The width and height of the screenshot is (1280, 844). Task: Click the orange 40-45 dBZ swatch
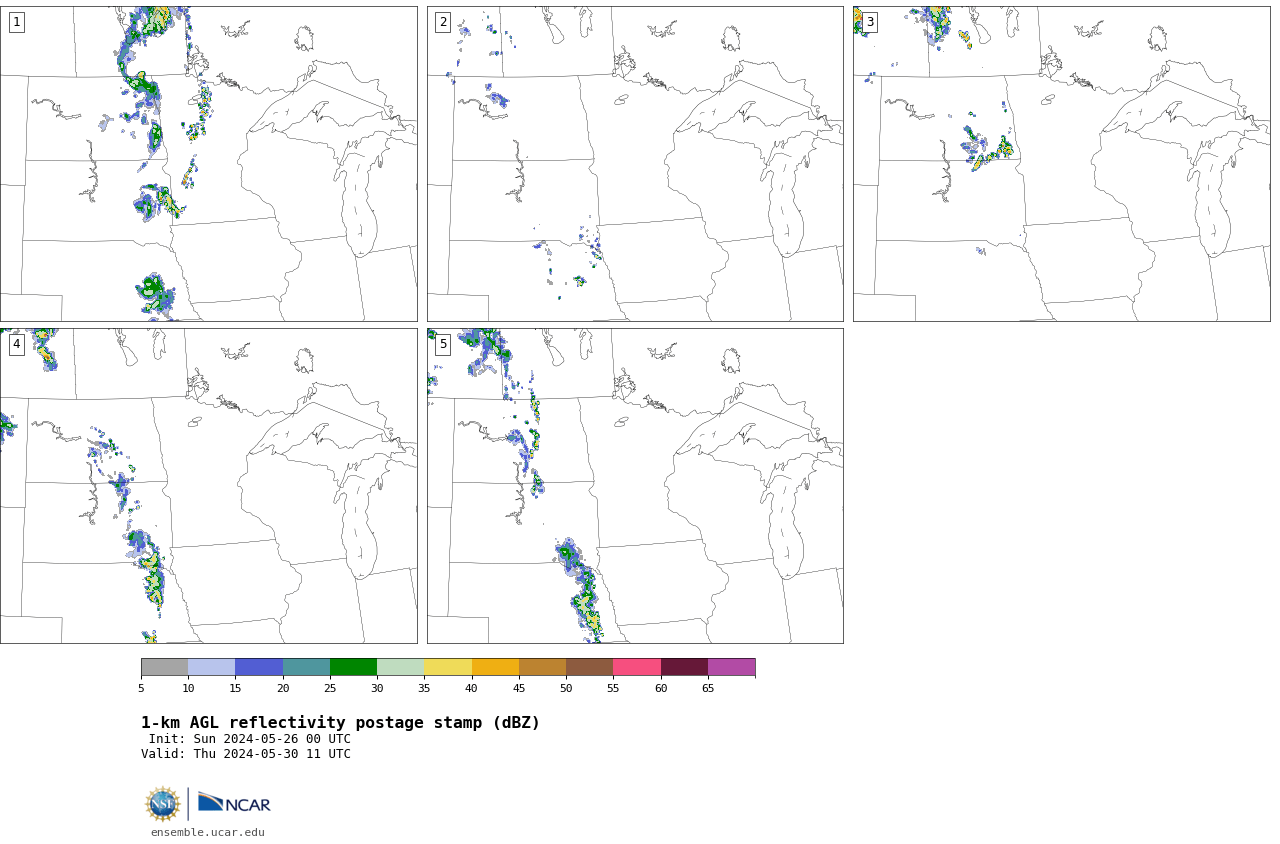click(x=495, y=667)
